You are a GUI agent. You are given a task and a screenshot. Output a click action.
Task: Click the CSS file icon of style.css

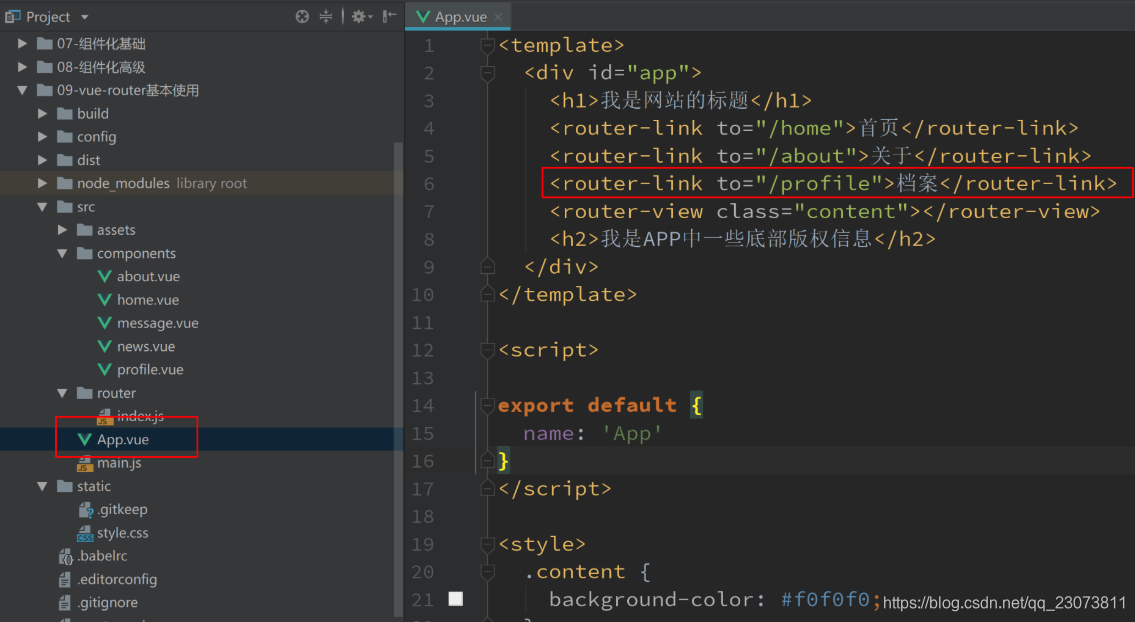(85, 533)
